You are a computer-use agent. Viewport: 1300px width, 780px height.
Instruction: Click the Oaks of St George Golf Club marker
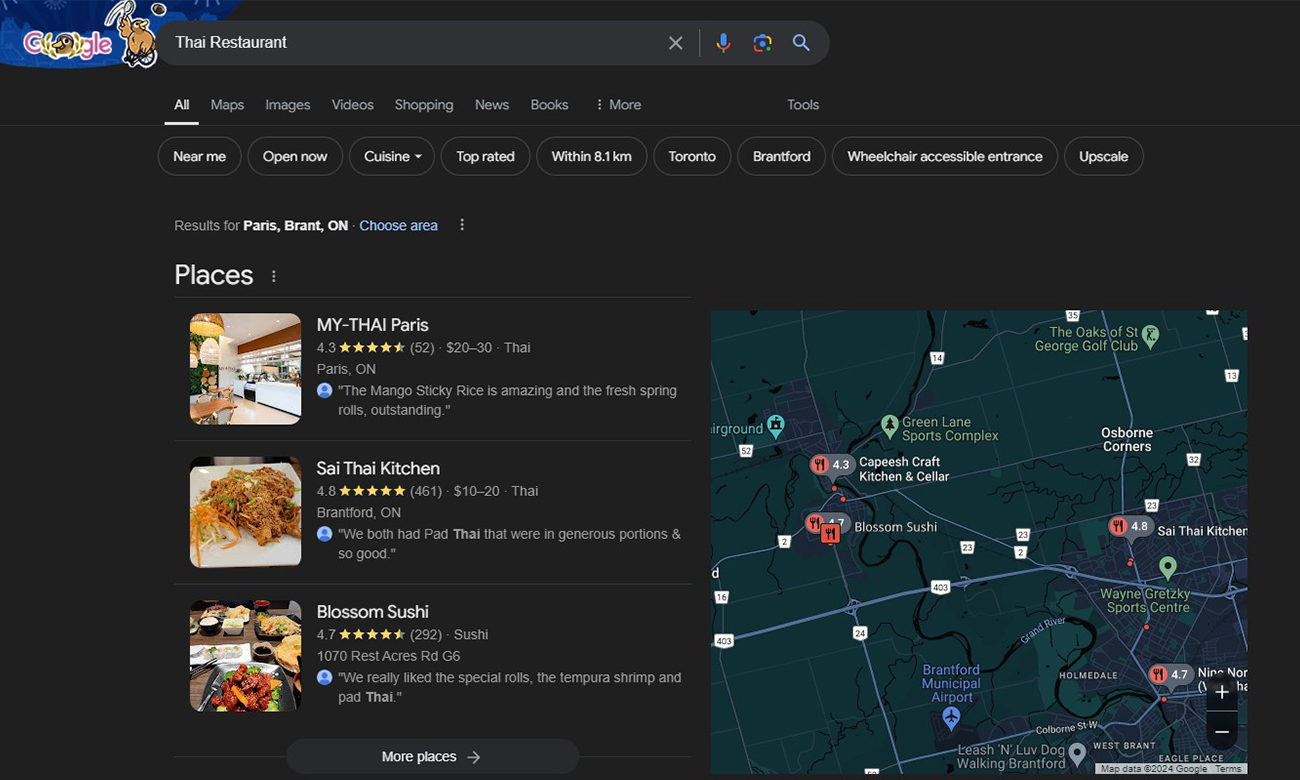[1150, 335]
